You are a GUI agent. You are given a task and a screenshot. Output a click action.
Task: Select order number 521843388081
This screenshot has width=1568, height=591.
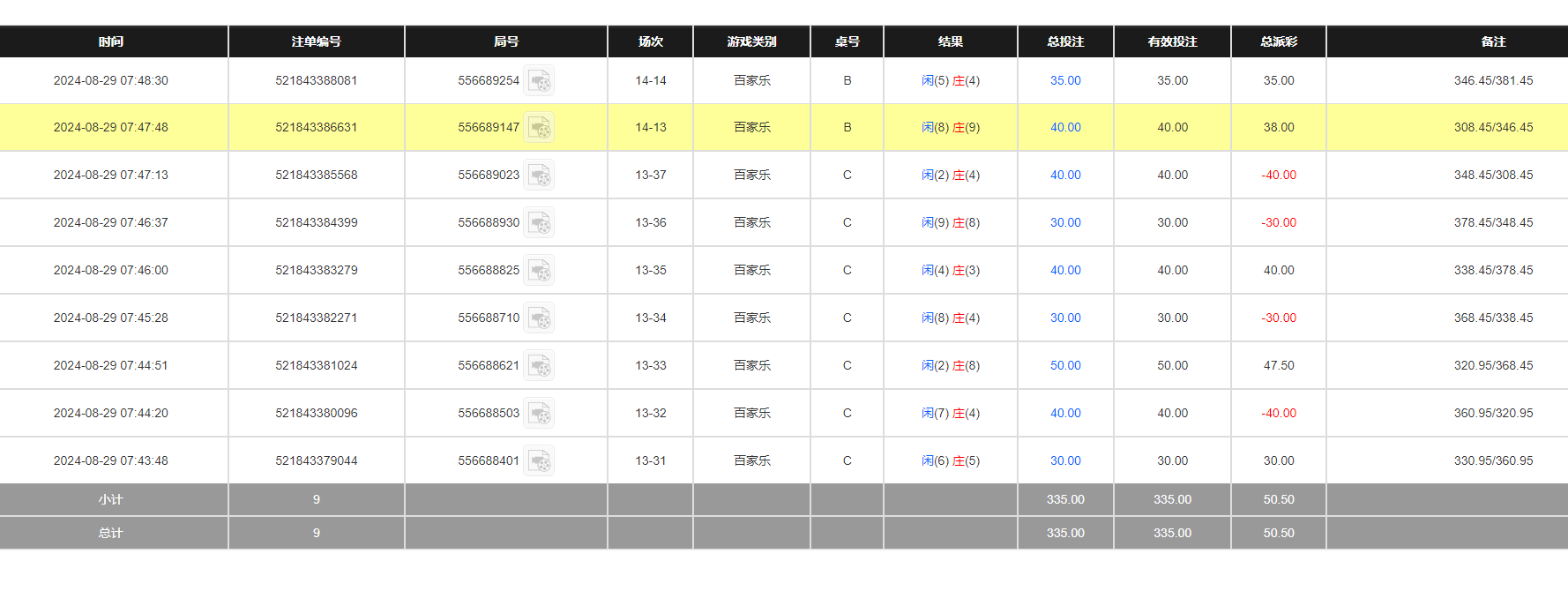click(316, 80)
